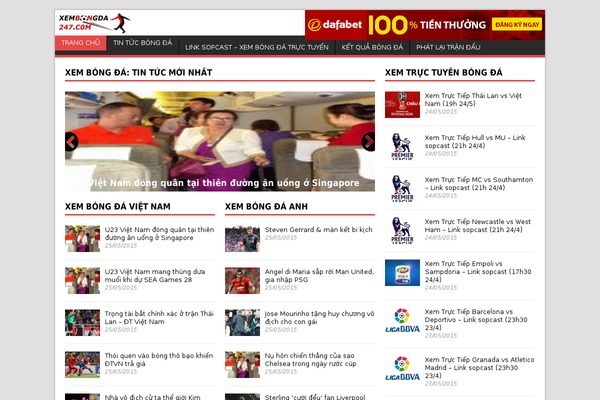
Task: Click date 23/05/2015 under Barcelona vs Deportivo link
Action: 441,335
